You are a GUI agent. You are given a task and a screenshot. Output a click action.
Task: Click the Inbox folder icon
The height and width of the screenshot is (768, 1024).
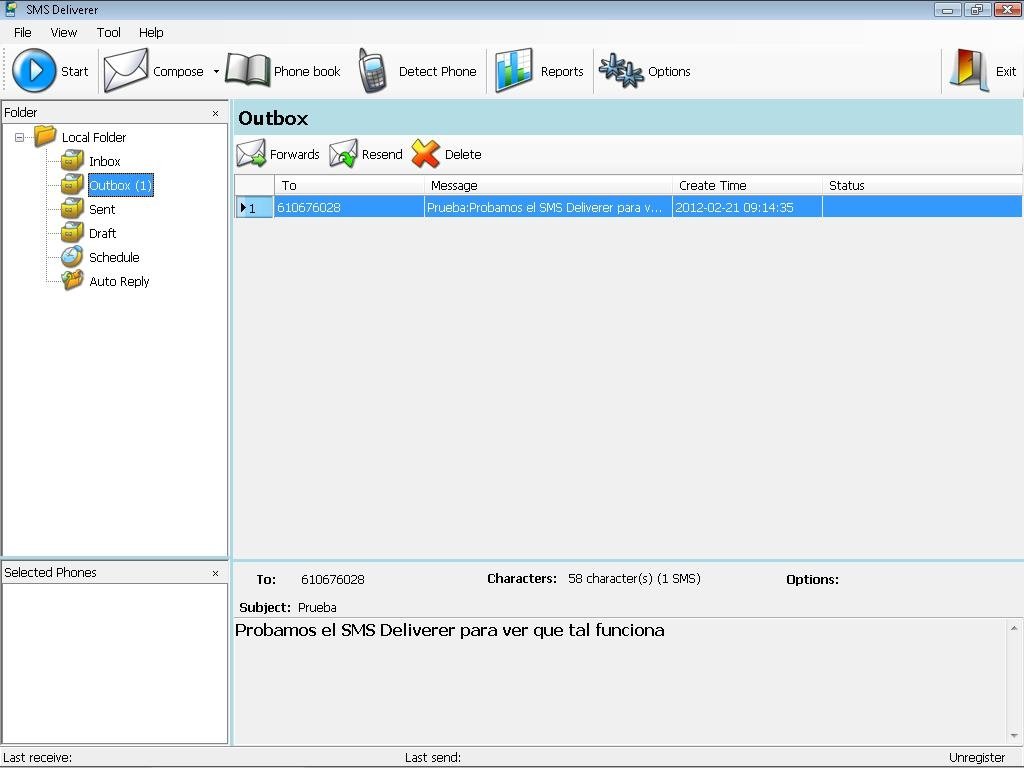click(72, 161)
